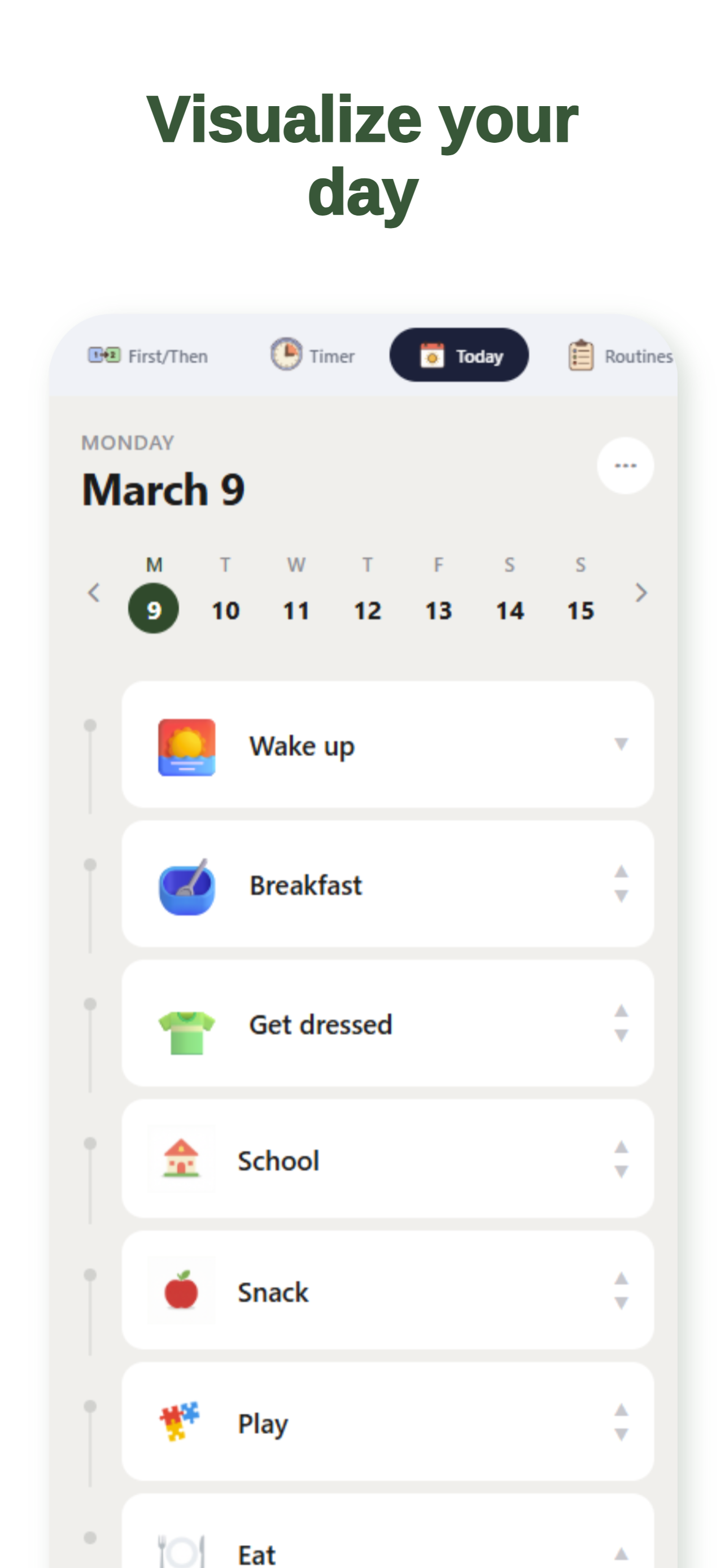The width and height of the screenshot is (725, 1568).
Task: Switch to the First/Then tab
Action: 148,356
